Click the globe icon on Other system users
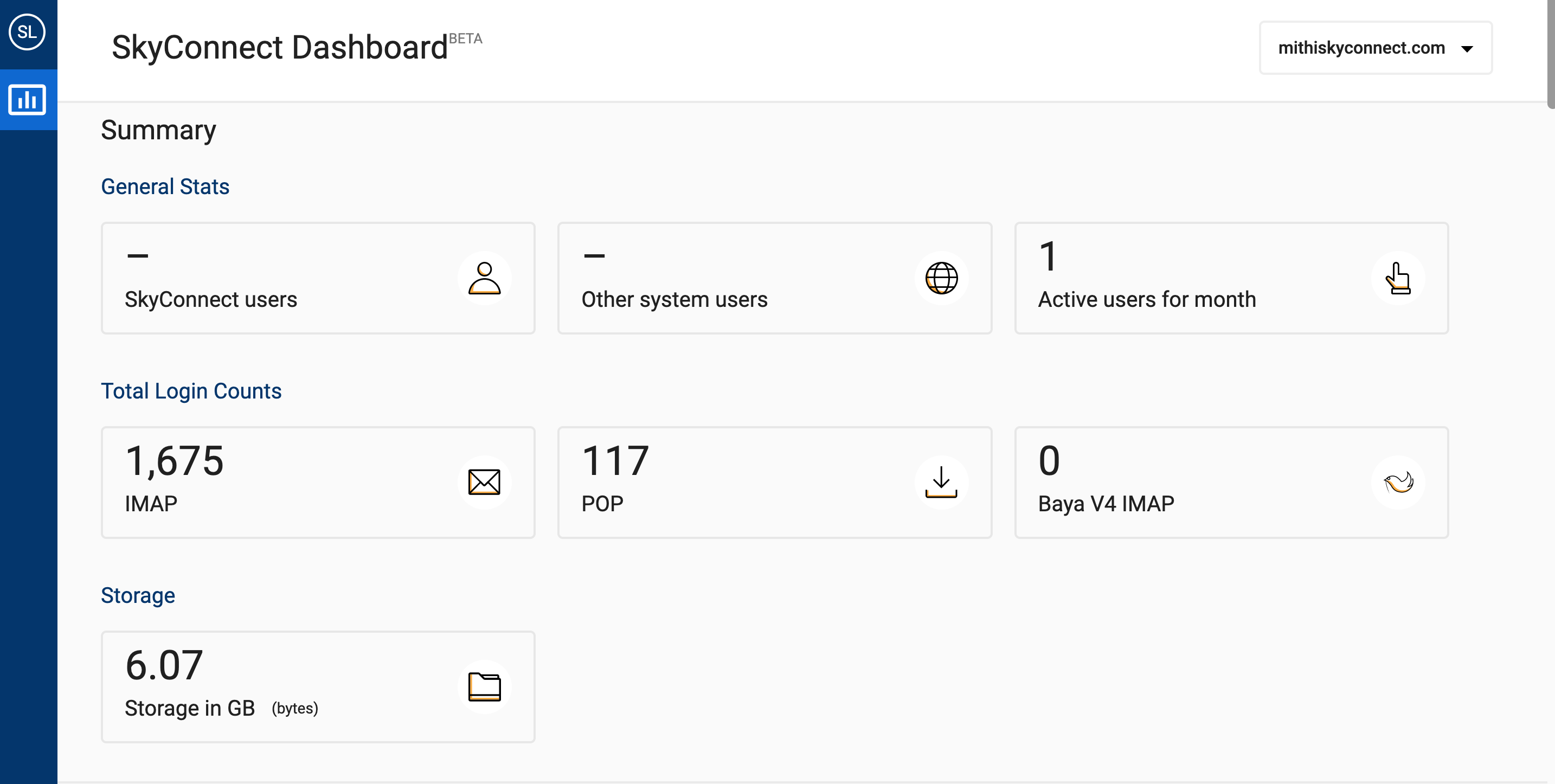The height and width of the screenshot is (784, 1555). tap(941, 278)
